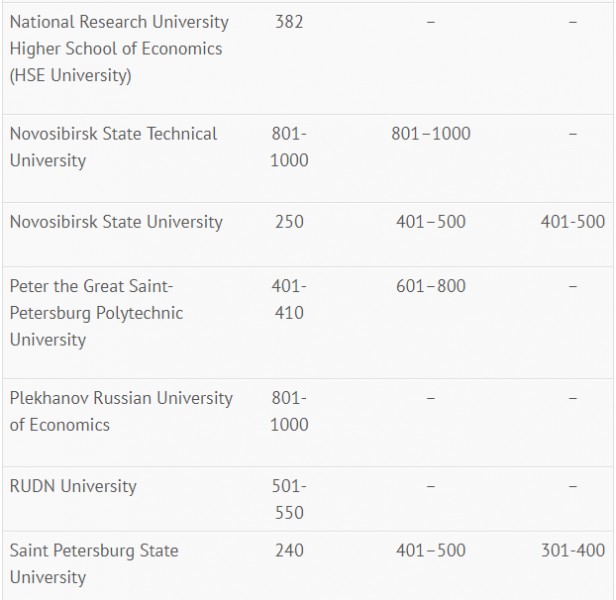
Task: Click the 801–1000 value in the middle column
Action: tap(431, 134)
